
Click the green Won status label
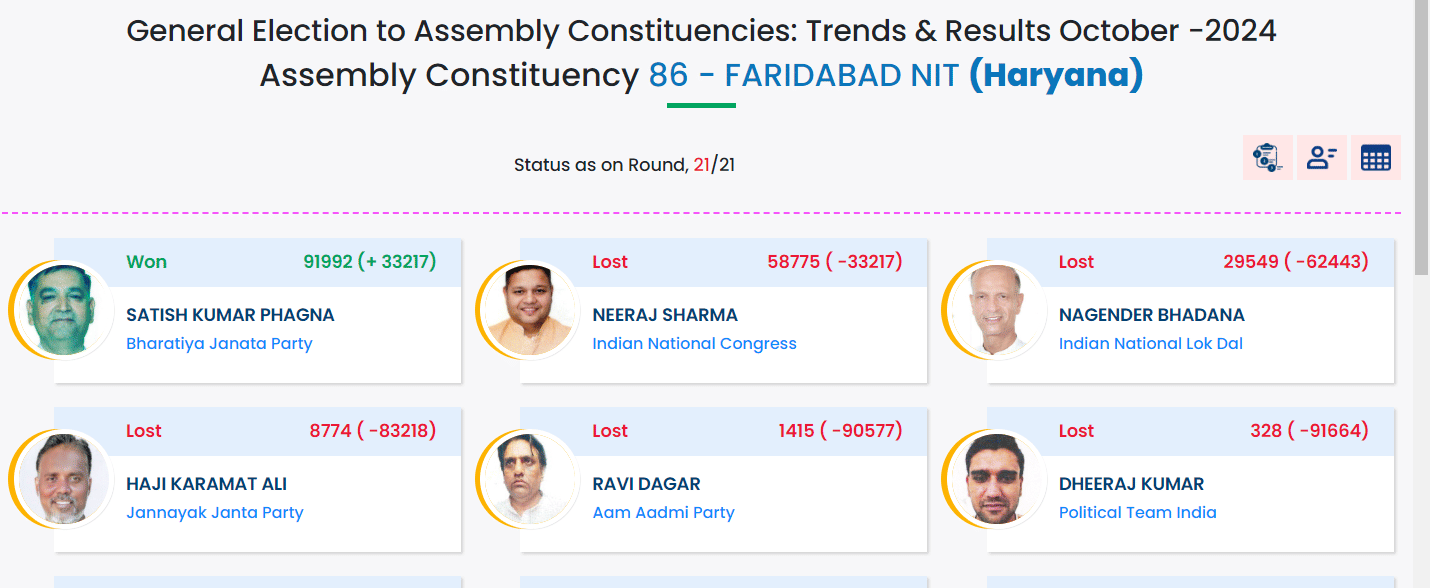click(x=146, y=262)
